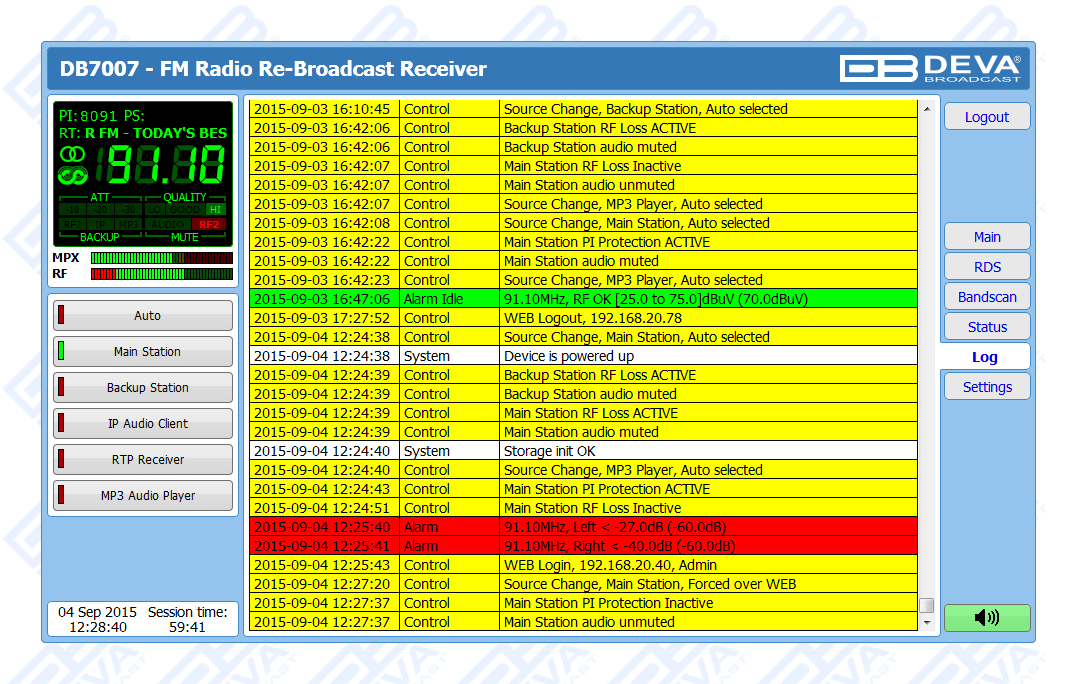Click the DEVA Broadcast logo

pos(930,68)
